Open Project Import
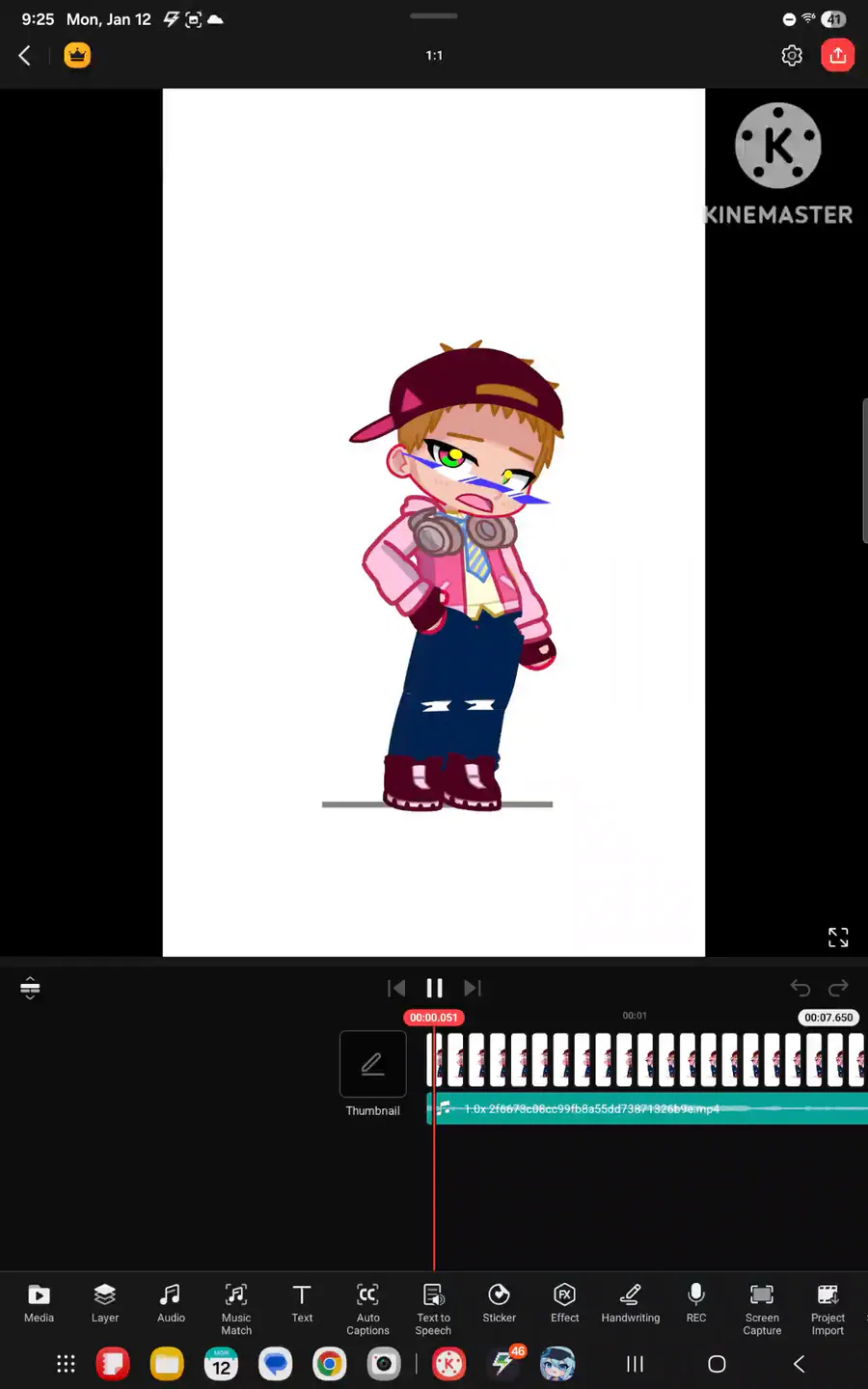Image resolution: width=868 pixels, height=1389 pixels. coord(827,1309)
